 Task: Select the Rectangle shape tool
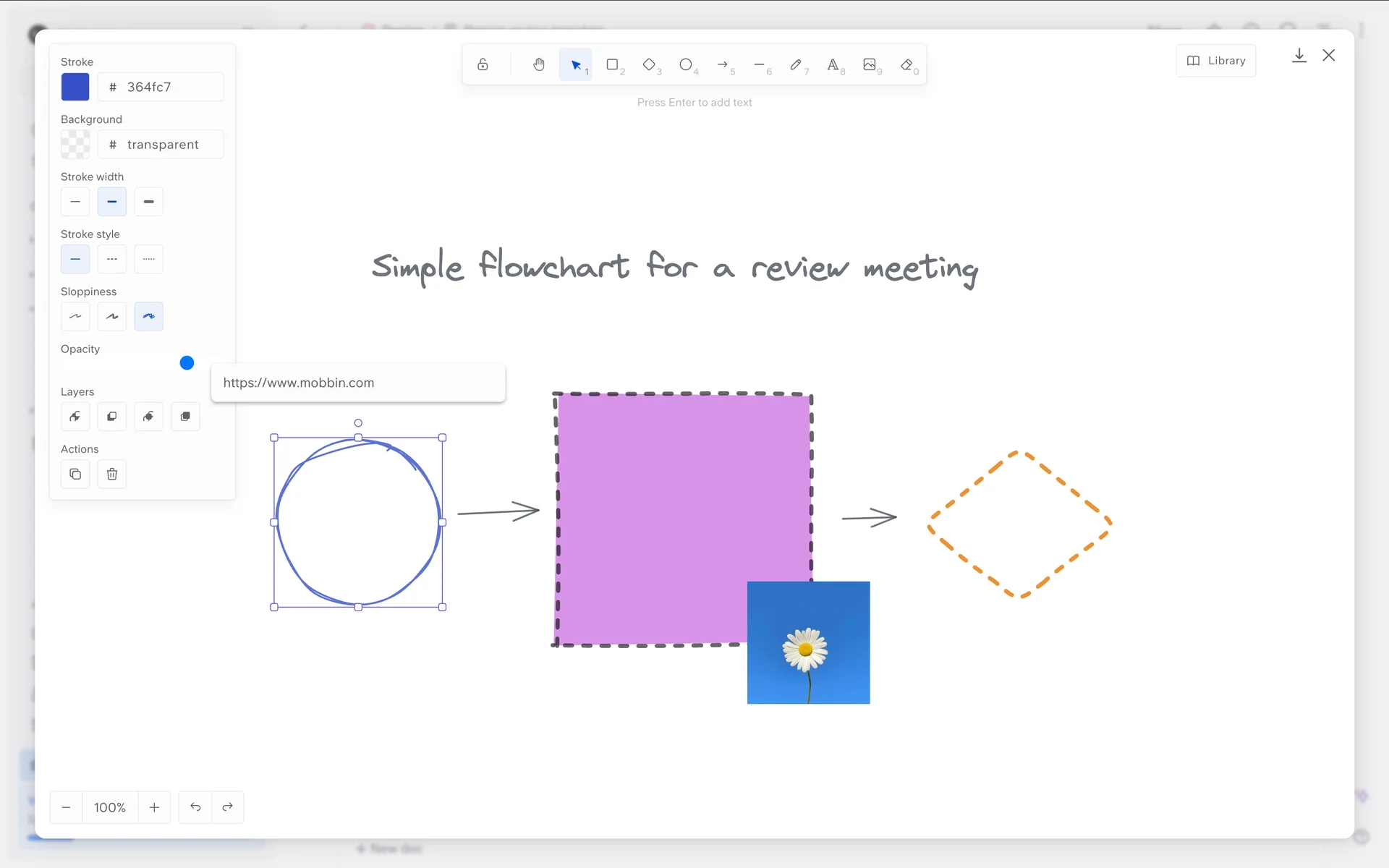[613, 65]
